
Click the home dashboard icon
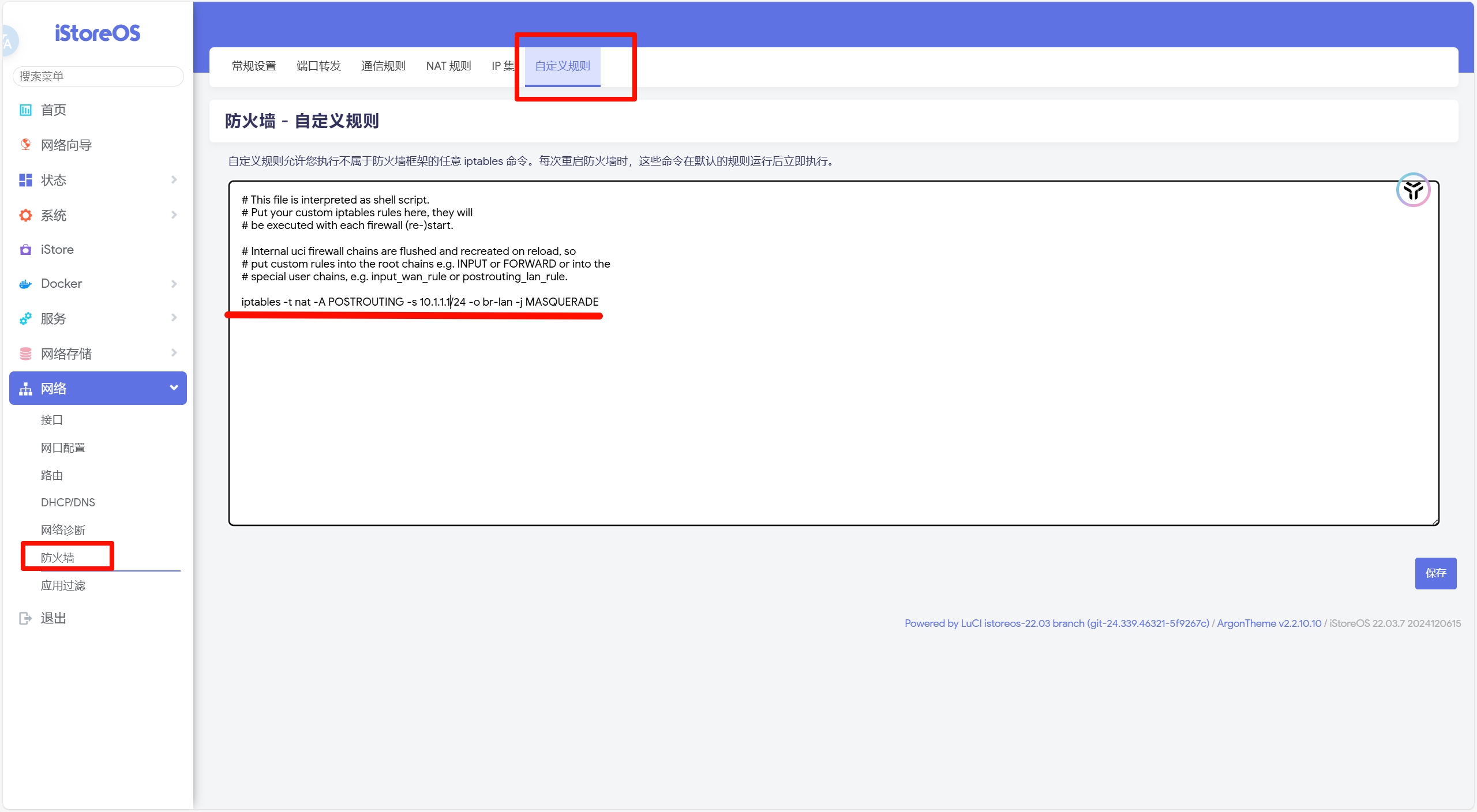click(25, 110)
